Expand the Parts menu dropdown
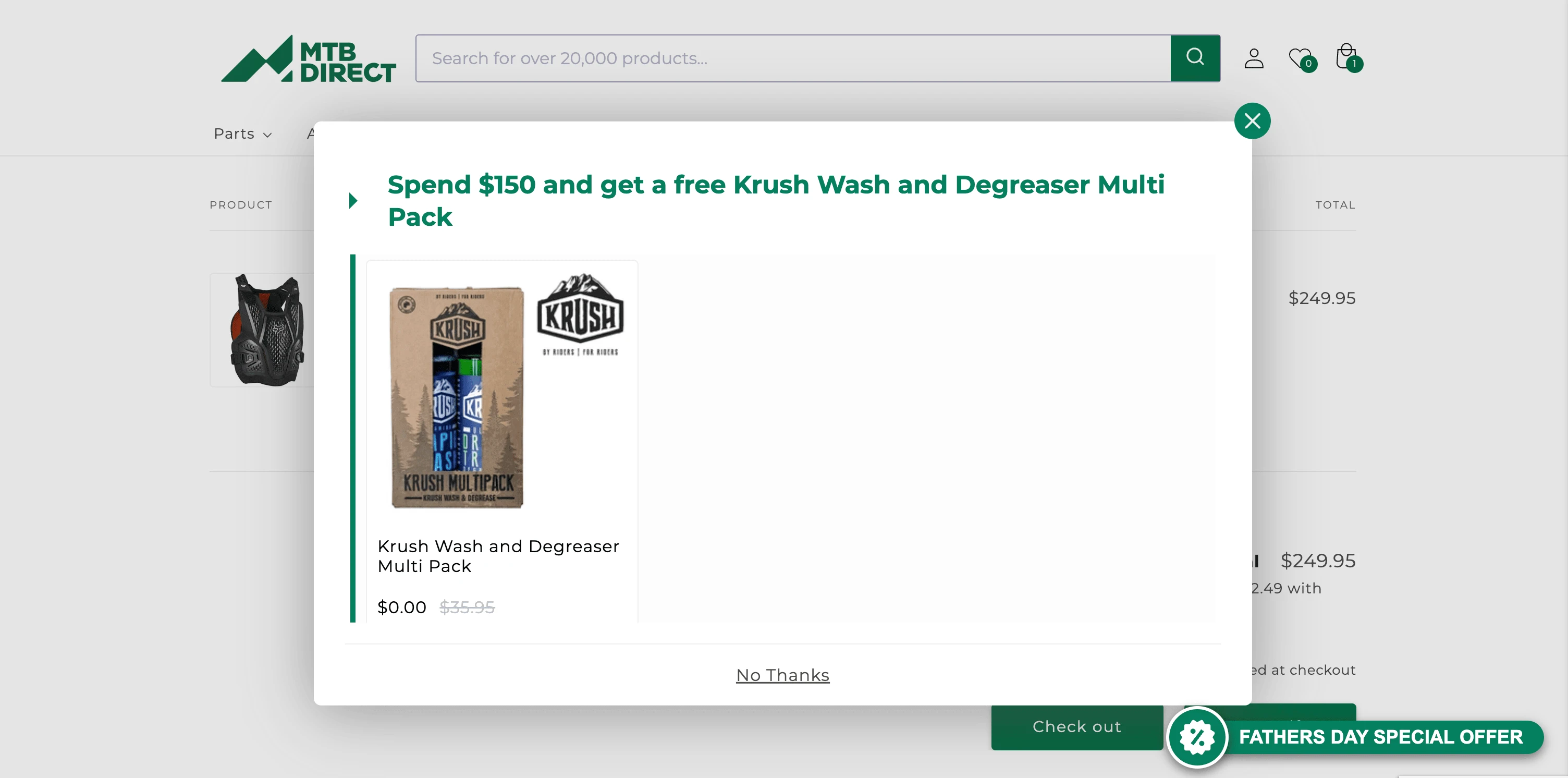This screenshot has height=778, width=1568. pyautogui.click(x=242, y=134)
